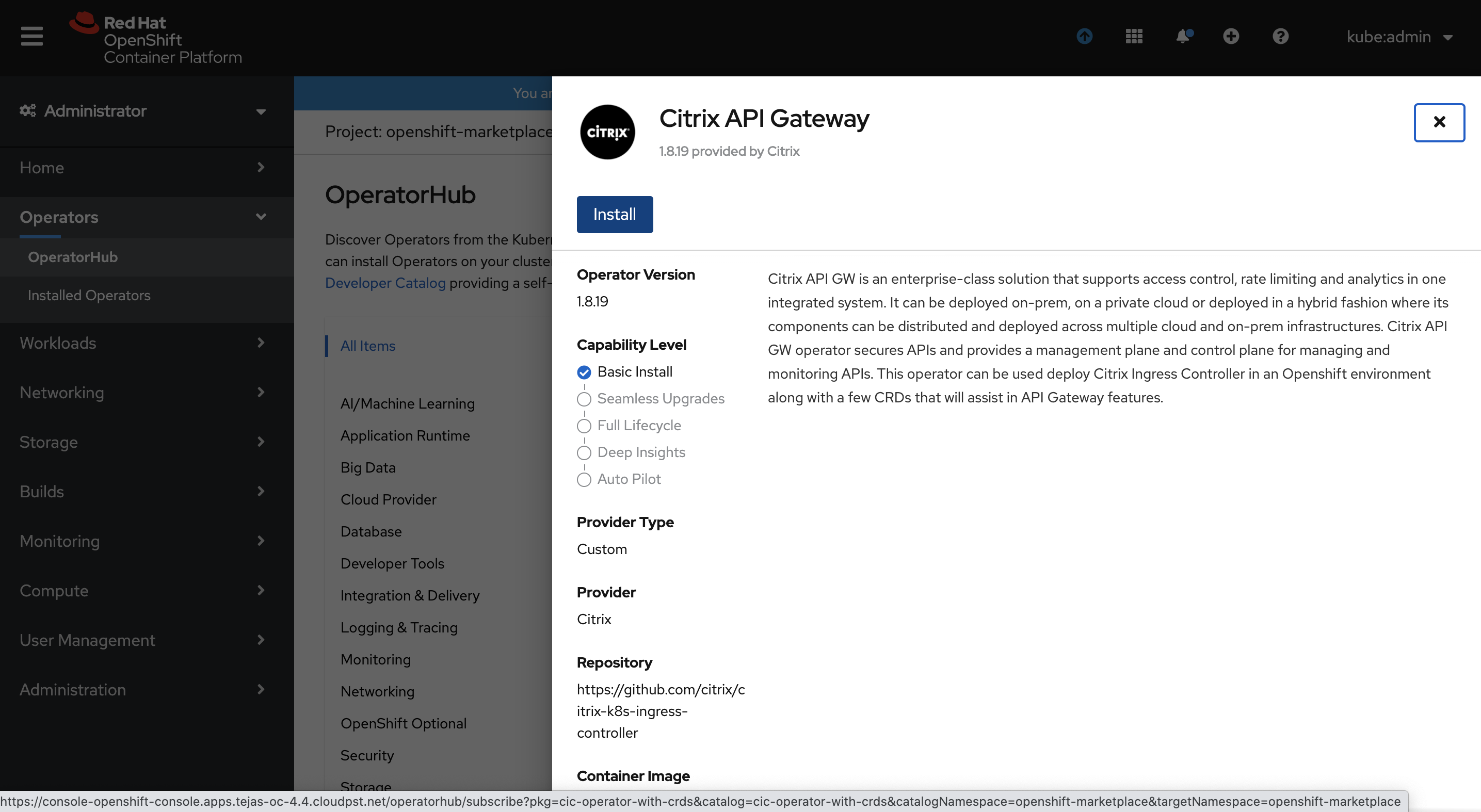The image size is (1481, 812).
Task: Click the plus import icon
Action: point(1231,36)
